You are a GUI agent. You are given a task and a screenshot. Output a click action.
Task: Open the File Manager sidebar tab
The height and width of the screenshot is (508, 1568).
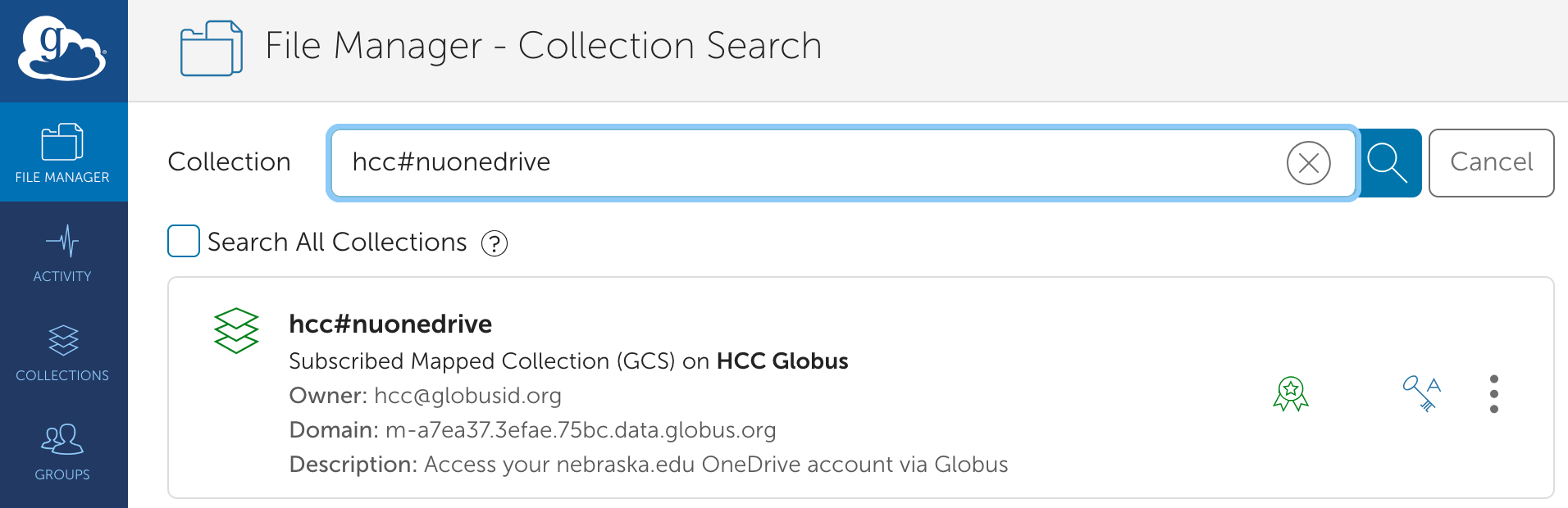pos(62,153)
